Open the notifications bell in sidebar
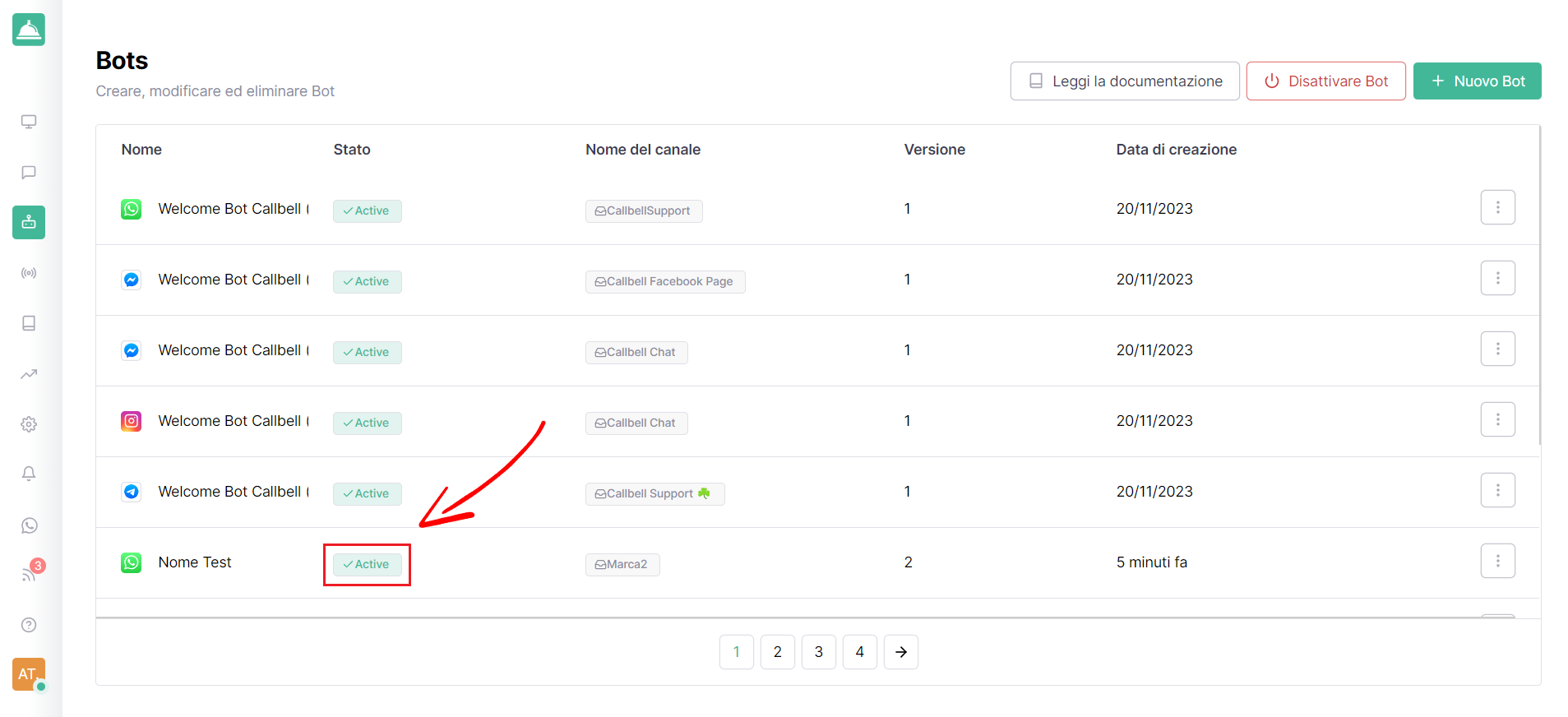 click(29, 474)
